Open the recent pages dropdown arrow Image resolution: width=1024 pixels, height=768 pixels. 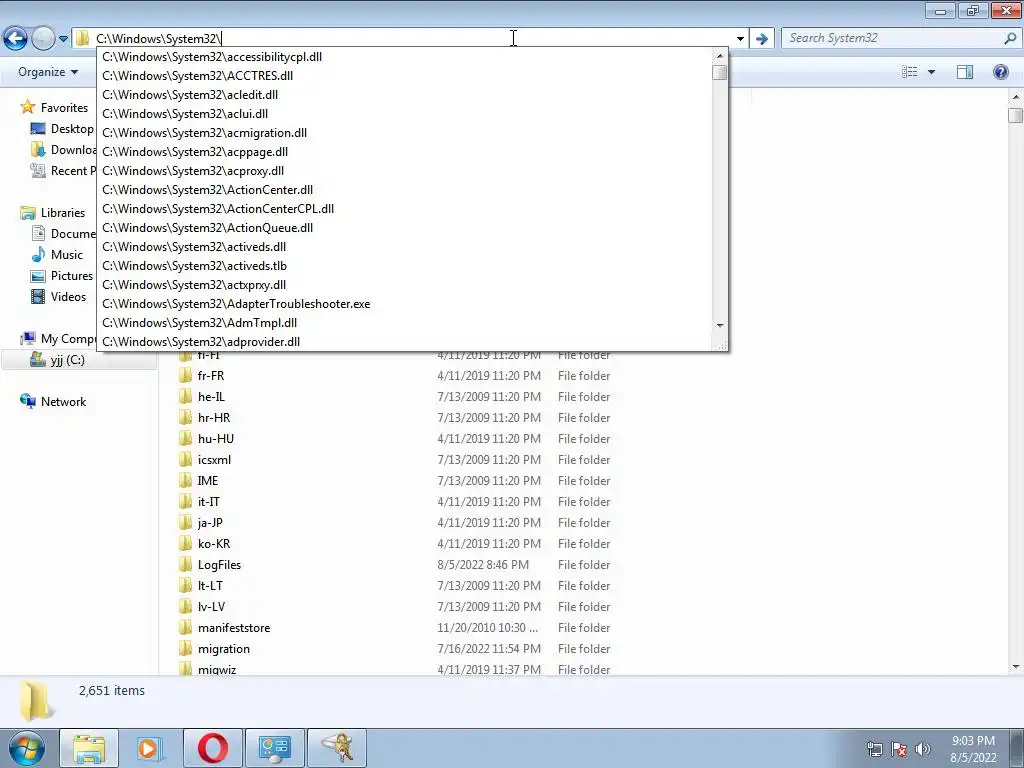tap(63, 39)
